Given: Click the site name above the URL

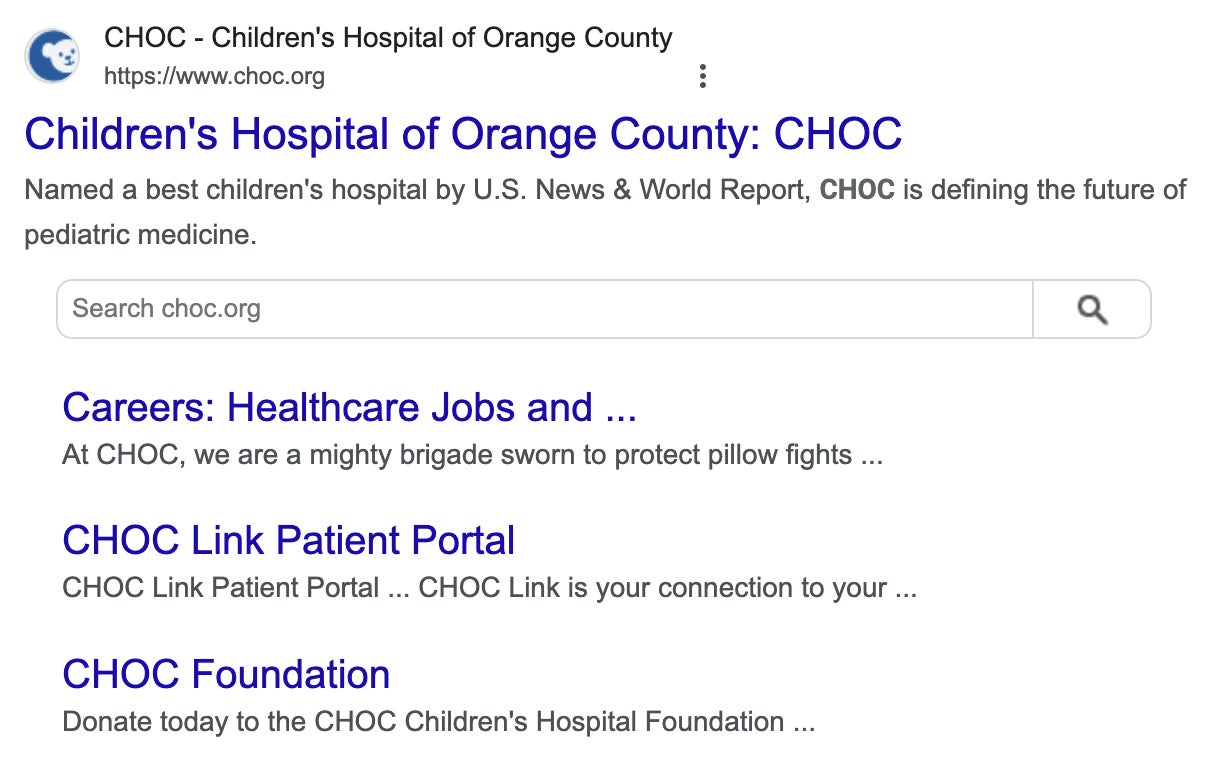Looking at the screenshot, I should (x=388, y=39).
